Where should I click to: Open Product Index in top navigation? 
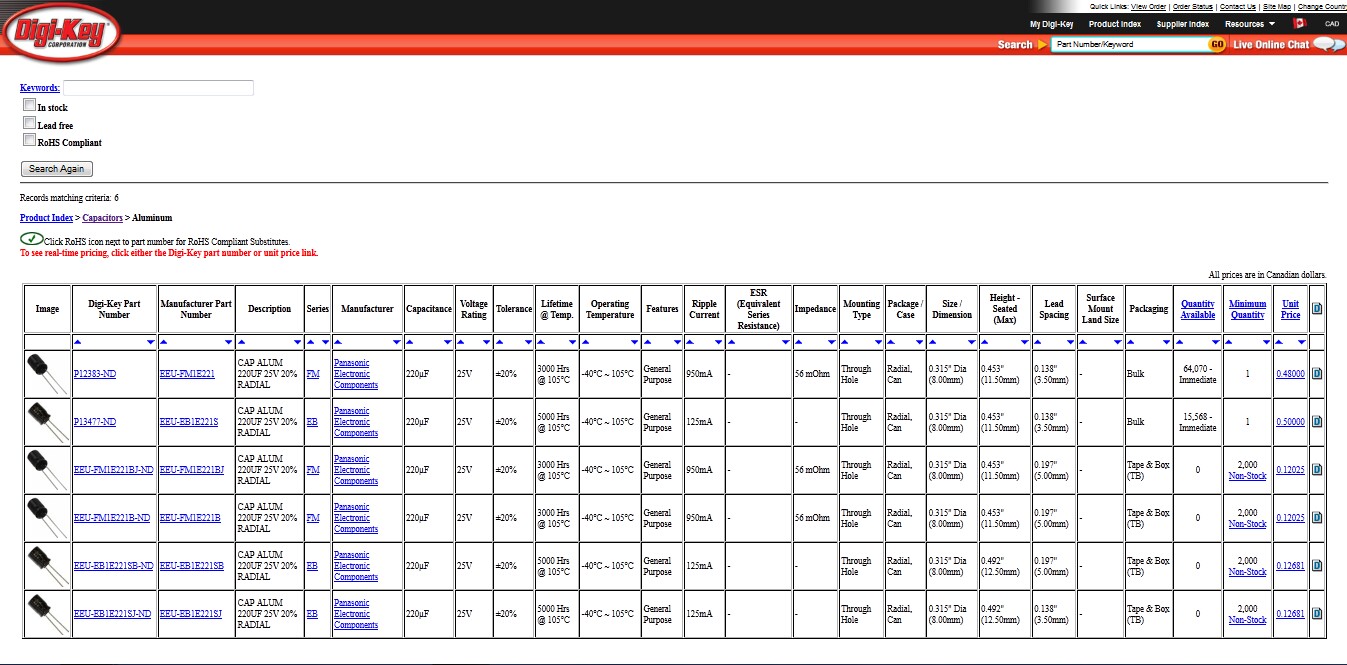tap(1114, 24)
